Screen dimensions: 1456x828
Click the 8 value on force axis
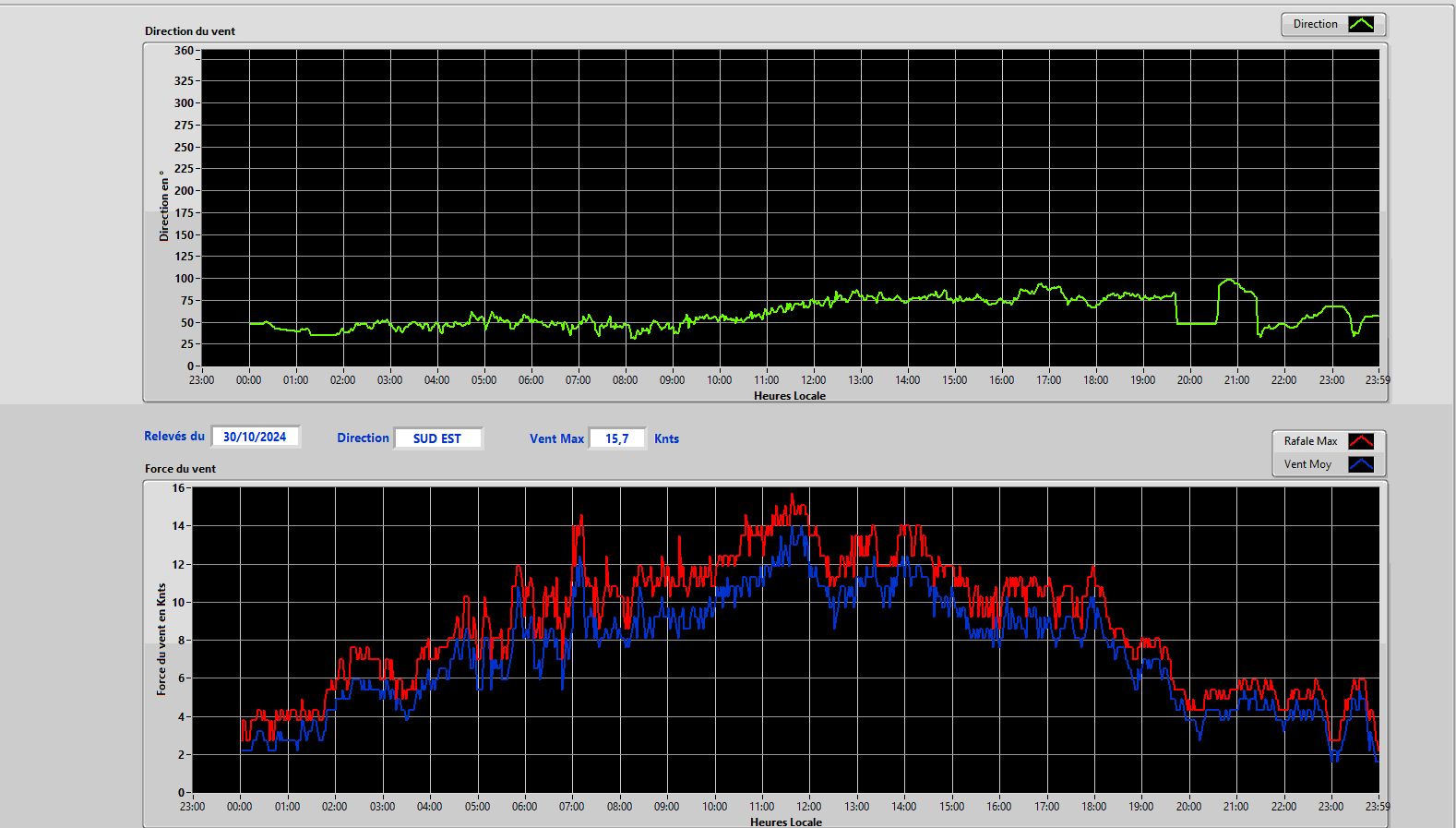(x=182, y=640)
